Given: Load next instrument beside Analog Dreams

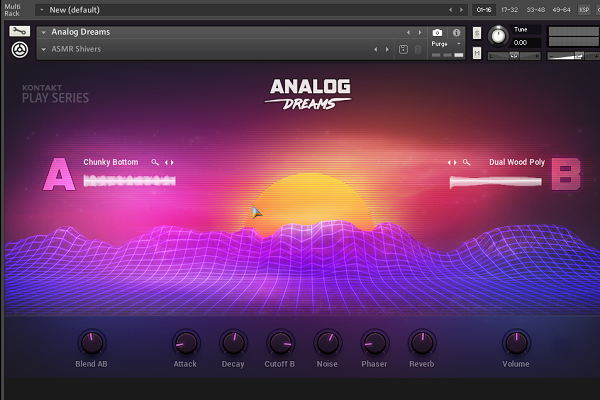Looking at the screenshot, I should click(420, 33).
